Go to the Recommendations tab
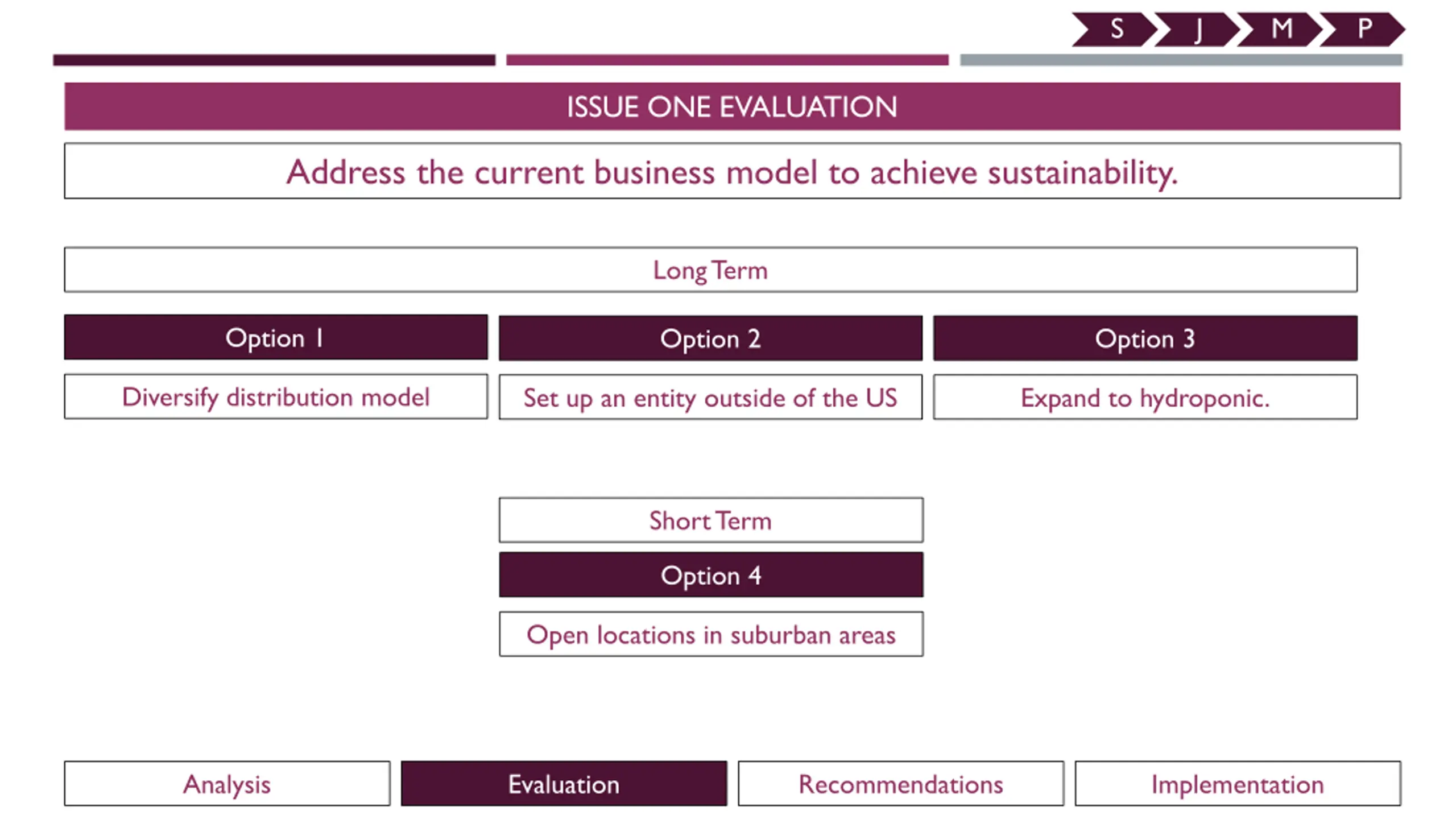Viewport: 1456px width, 819px height. [x=901, y=784]
